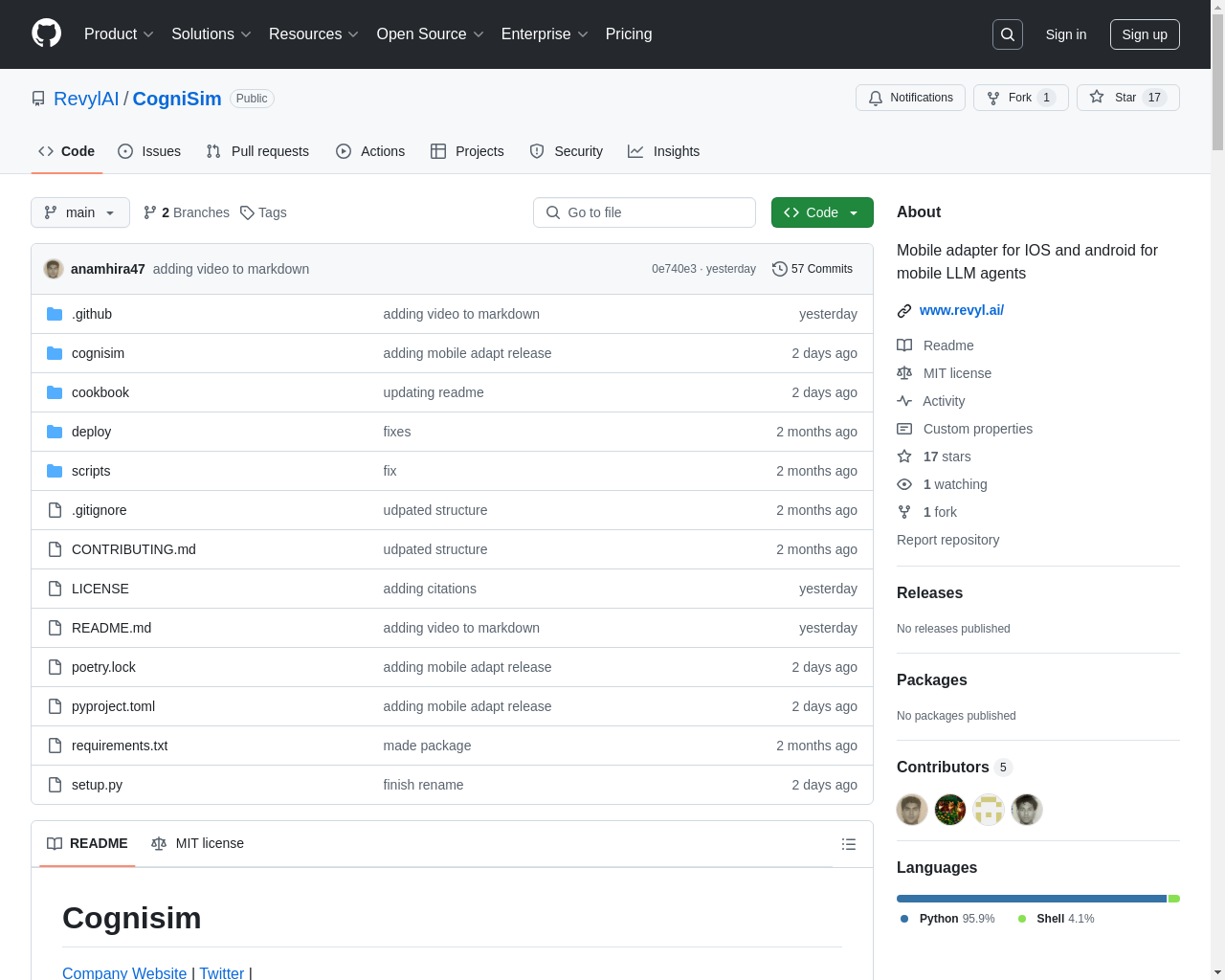The width and height of the screenshot is (1225, 980).
Task: Click the Sign in link
Action: [x=1066, y=34]
